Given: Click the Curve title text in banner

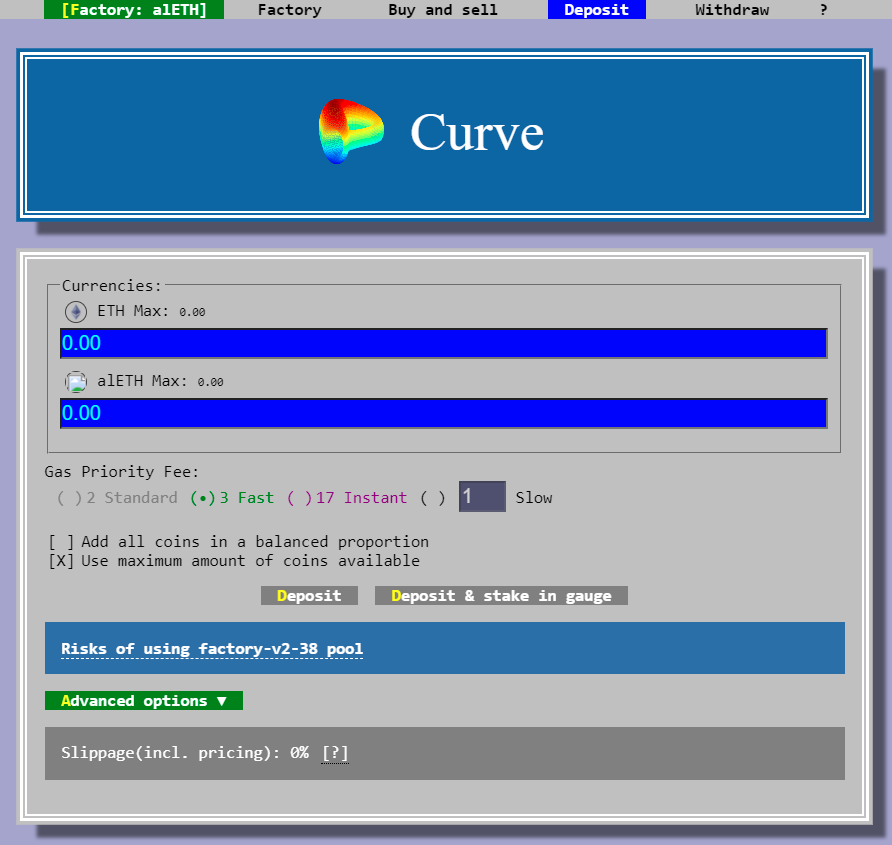Looking at the screenshot, I should (x=477, y=133).
